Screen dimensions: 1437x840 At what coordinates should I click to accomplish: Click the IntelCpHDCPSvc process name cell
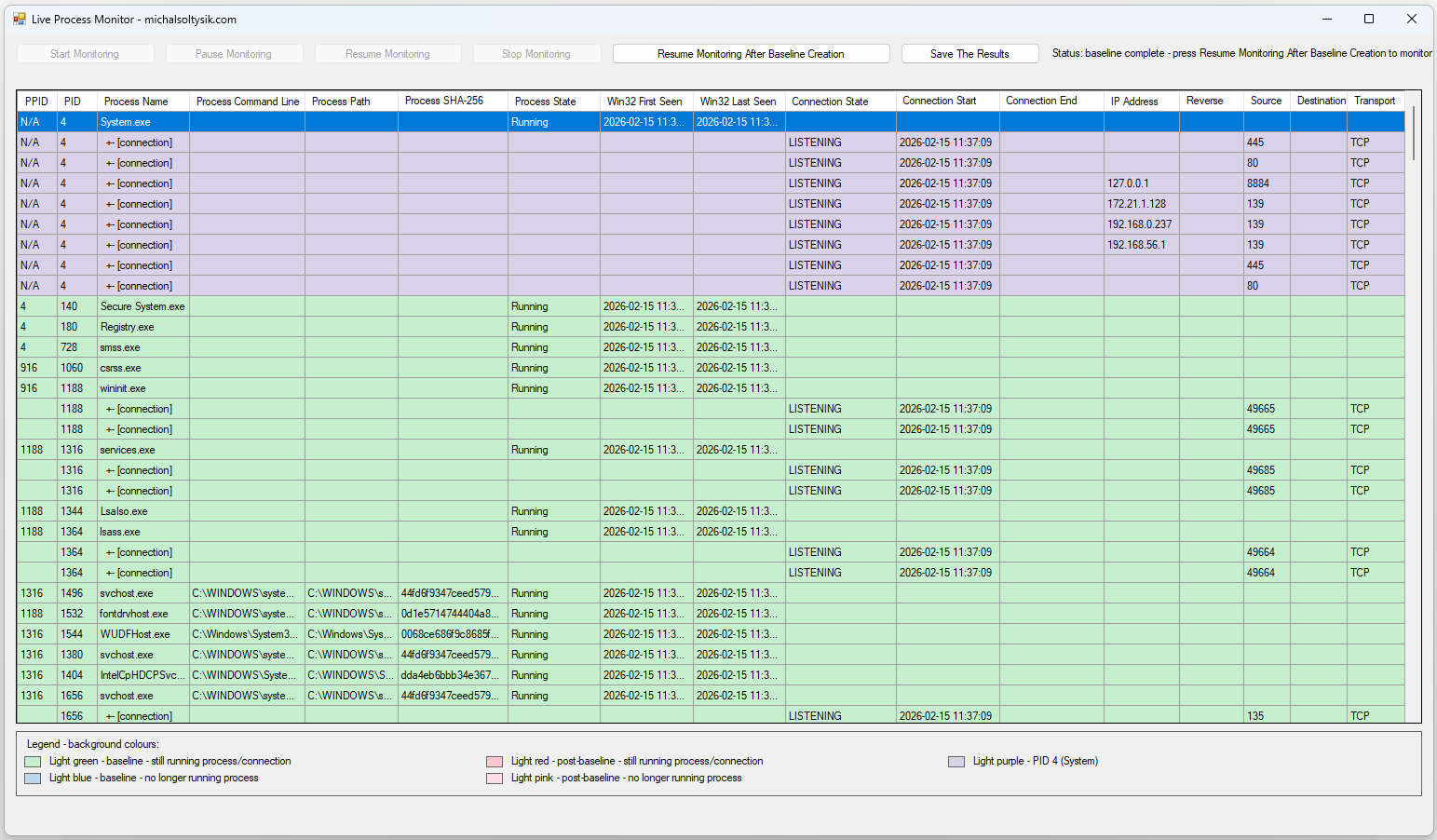click(x=142, y=675)
